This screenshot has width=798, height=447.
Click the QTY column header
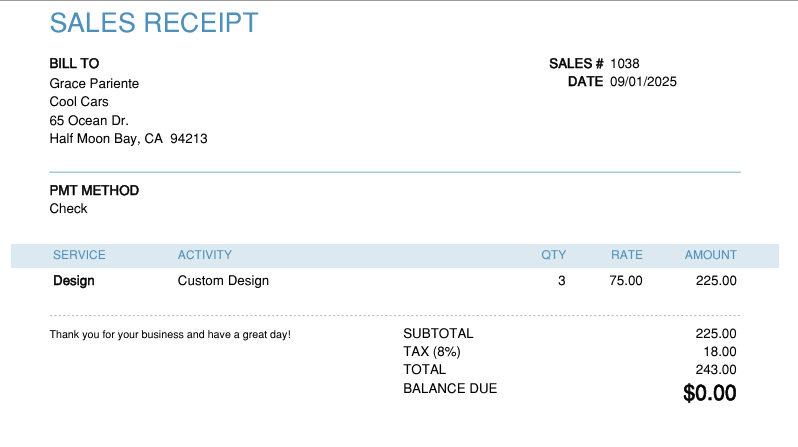click(x=553, y=255)
